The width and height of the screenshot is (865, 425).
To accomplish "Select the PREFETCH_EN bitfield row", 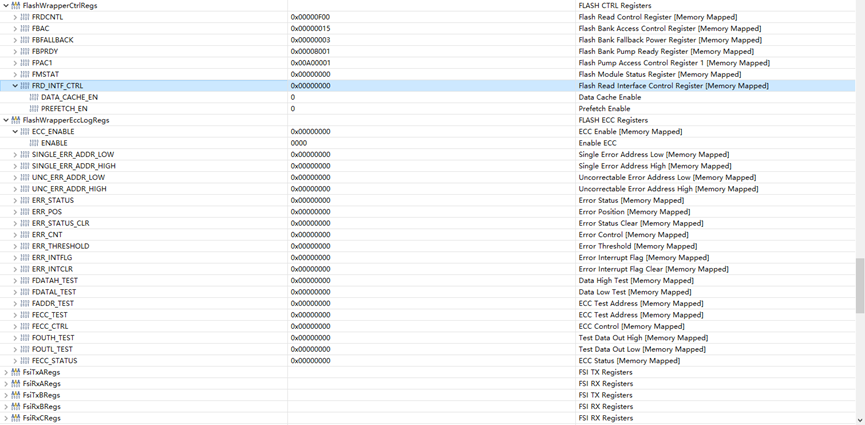I will pos(428,109).
